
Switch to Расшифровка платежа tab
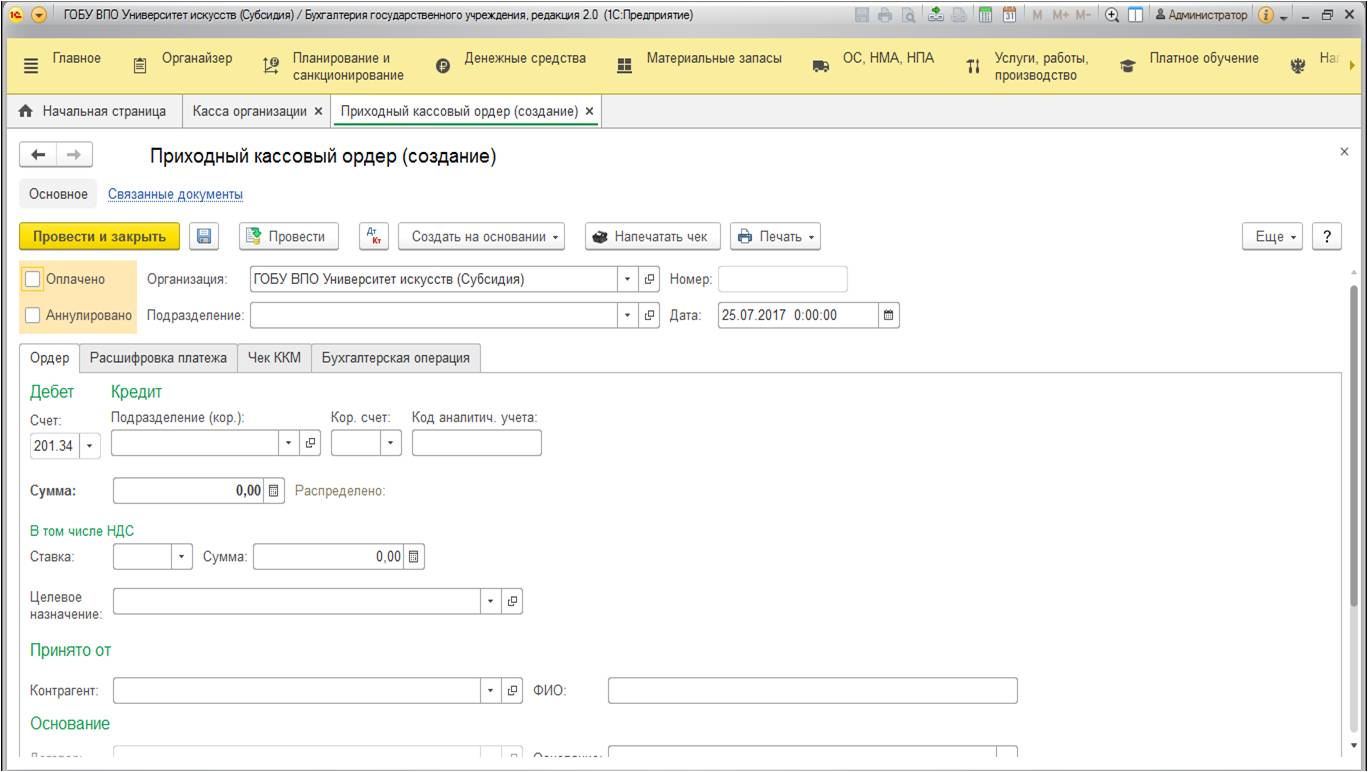pos(158,358)
